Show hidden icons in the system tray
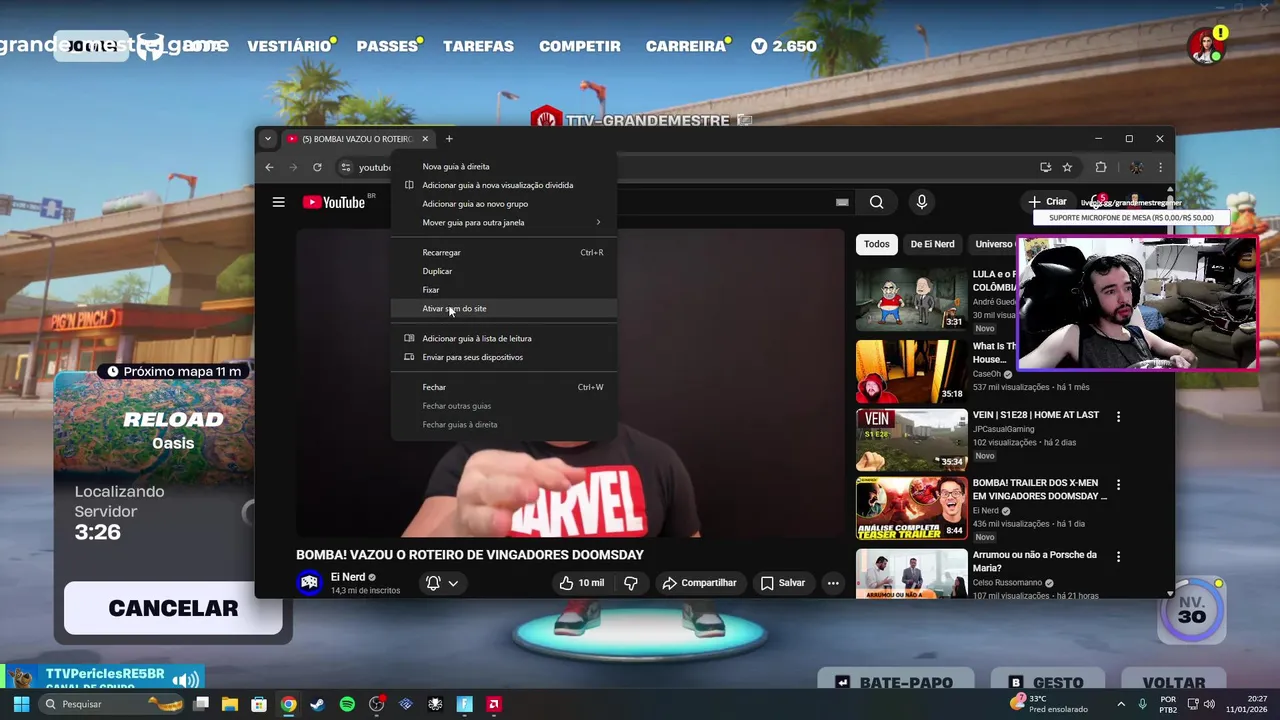Image resolution: width=1280 pixels, height=720 pixels. click(x=1121, y=704)
